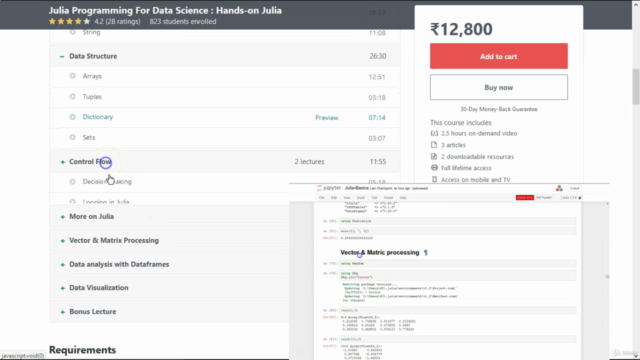Image resolution: width=640 pixels, height=360 pixels.
Task: Expand the Data Visualization section
Action: point(62,288)
